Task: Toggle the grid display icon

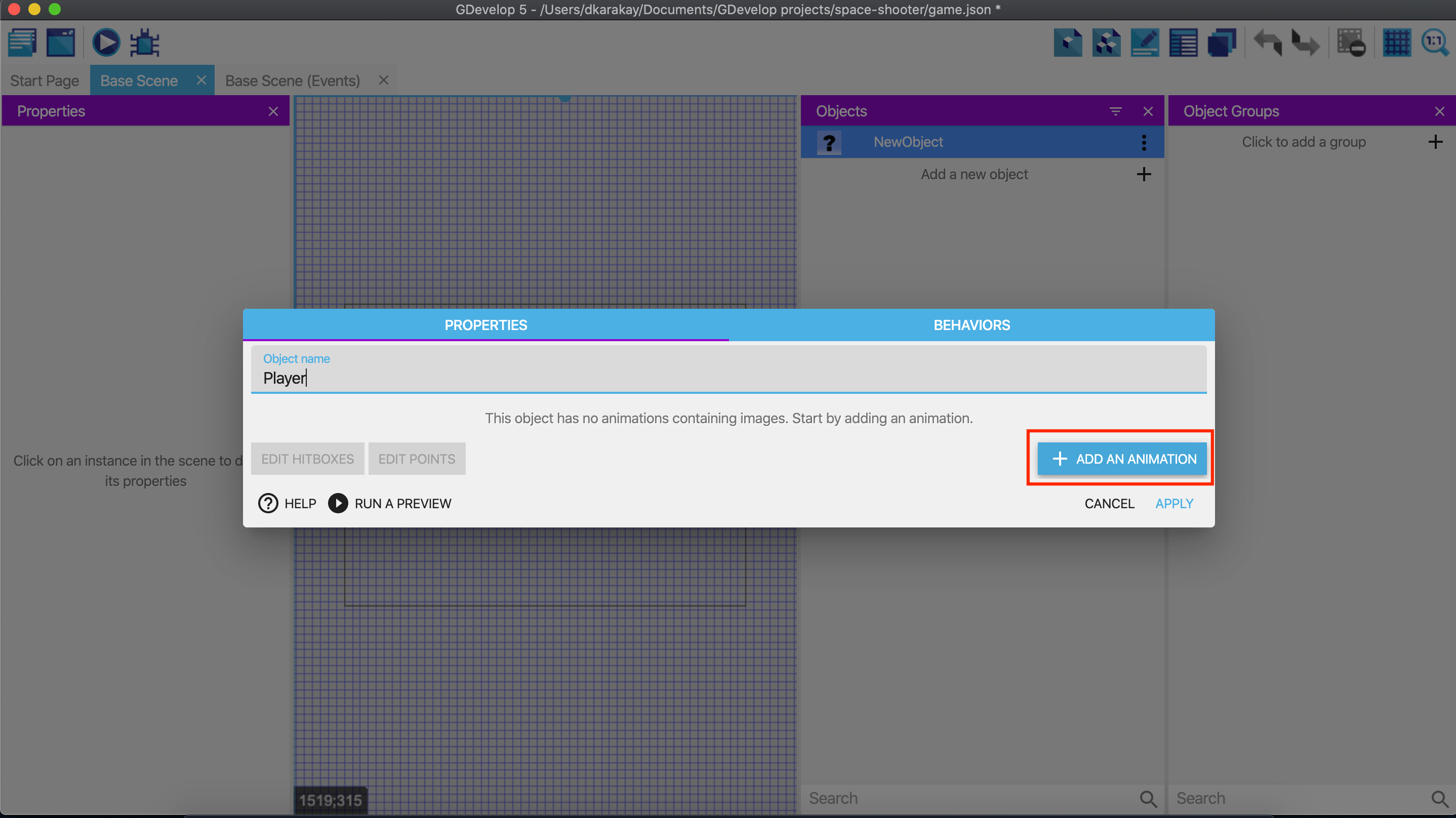Action: click(x=1396, y=43)
